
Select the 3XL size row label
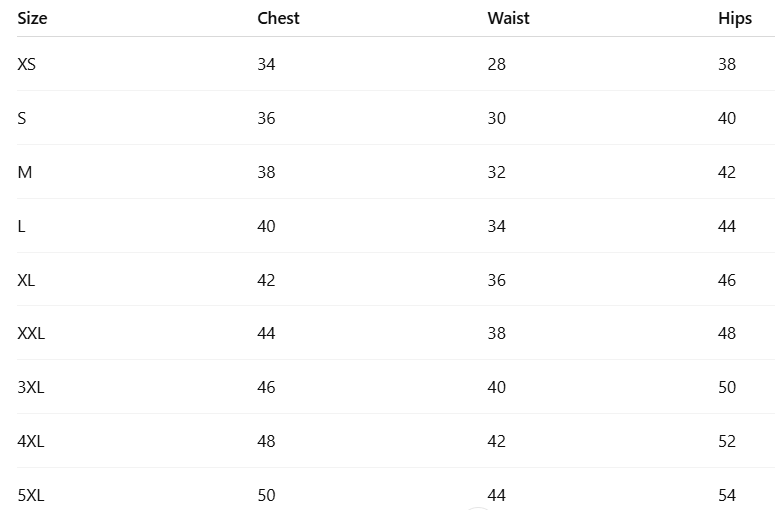pos(31,387)
